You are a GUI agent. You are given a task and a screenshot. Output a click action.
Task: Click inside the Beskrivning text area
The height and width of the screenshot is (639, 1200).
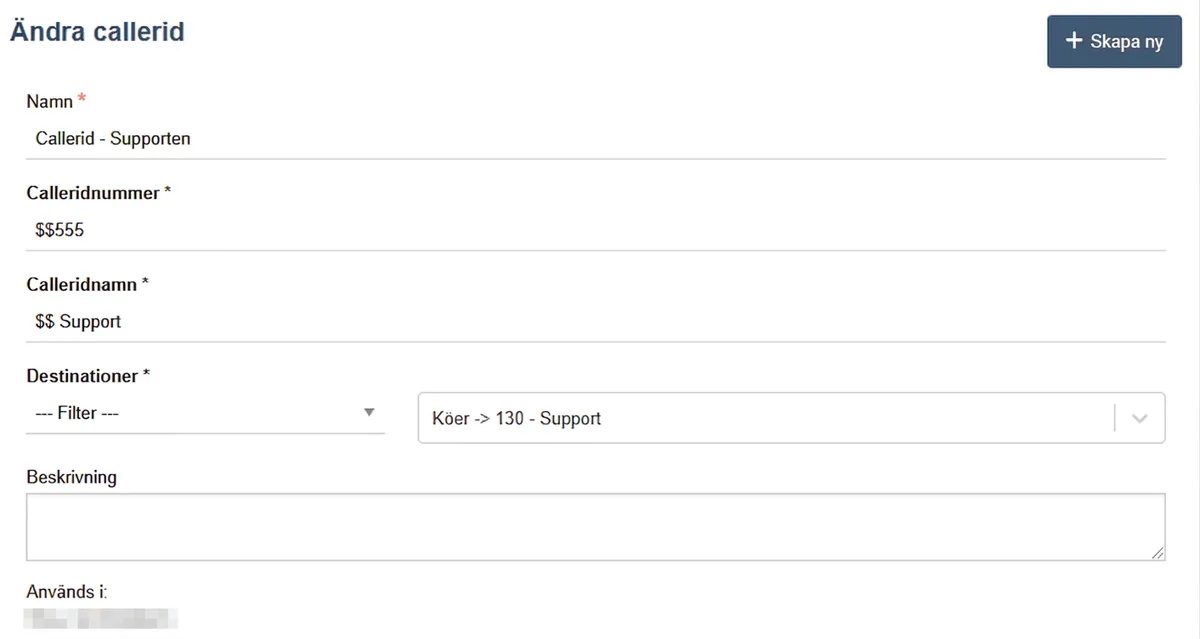click(595, 526)
